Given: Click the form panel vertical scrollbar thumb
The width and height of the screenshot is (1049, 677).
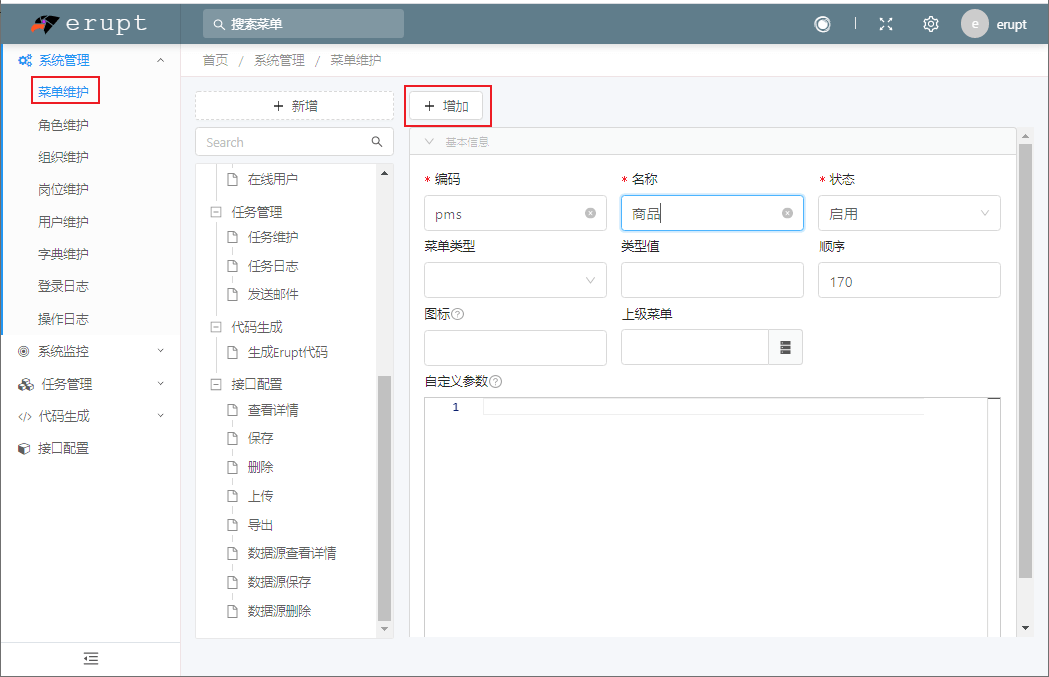Looking at the screenshot, I should click(1025, 361).
